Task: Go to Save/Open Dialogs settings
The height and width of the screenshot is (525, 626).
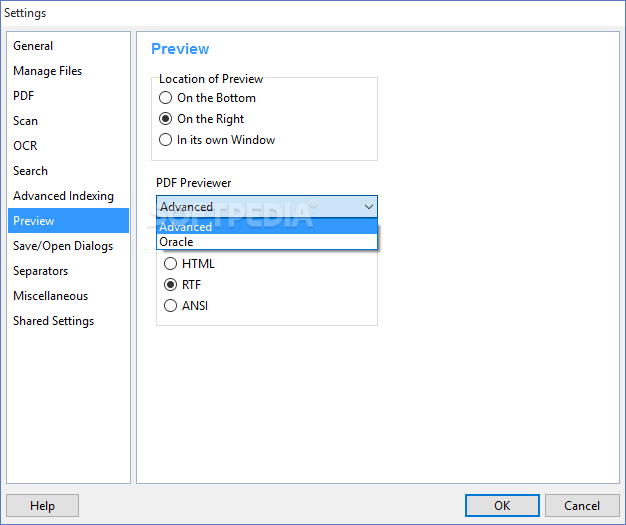Action: click(x=63, y=246)
